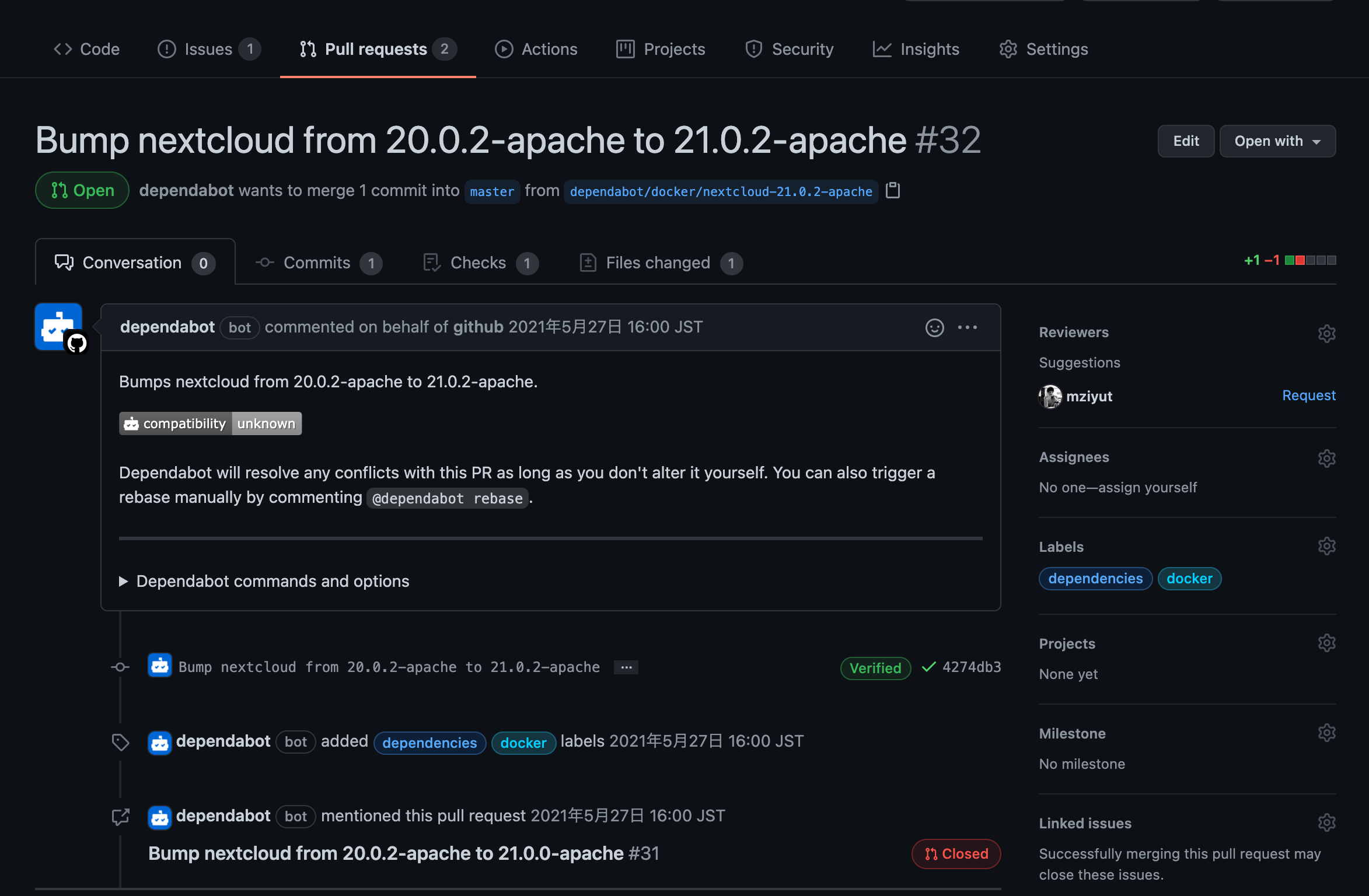Viewport: 1369px width, 896px height.
Task: Click the docker label in the sidebar
Action: (1189, 579)
